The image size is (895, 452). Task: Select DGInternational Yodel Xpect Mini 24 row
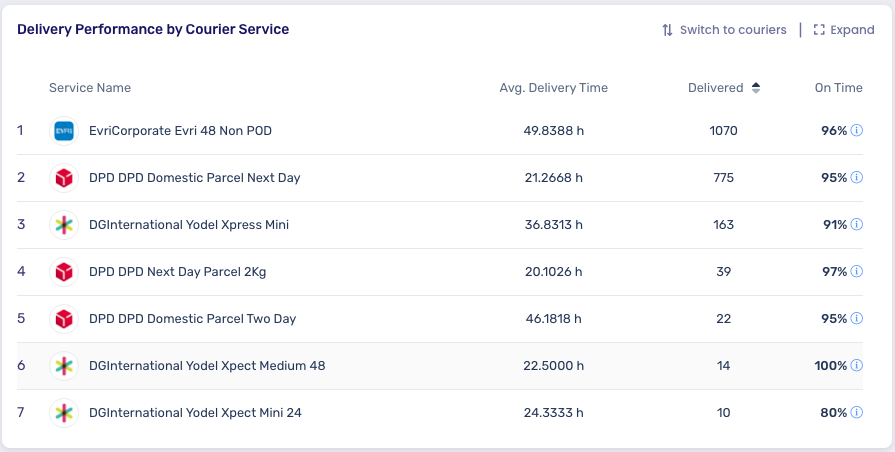440,413
